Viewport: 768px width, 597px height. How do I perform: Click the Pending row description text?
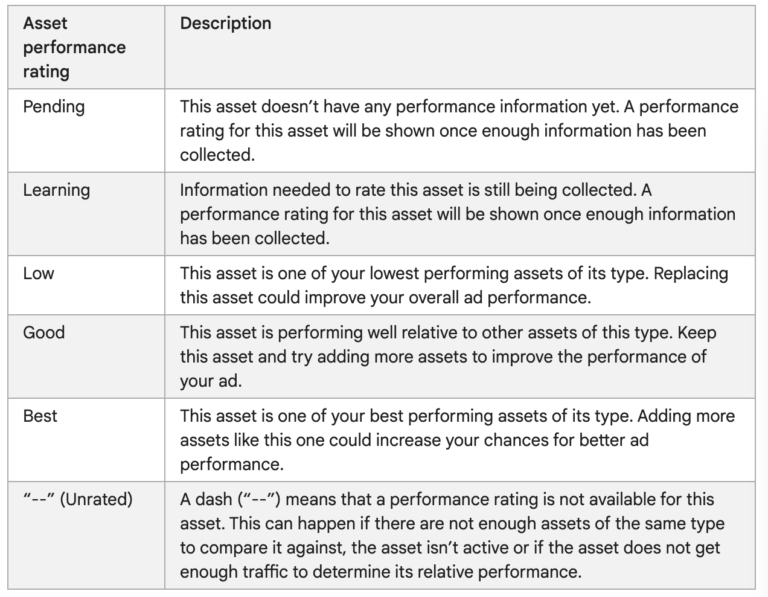458,130
